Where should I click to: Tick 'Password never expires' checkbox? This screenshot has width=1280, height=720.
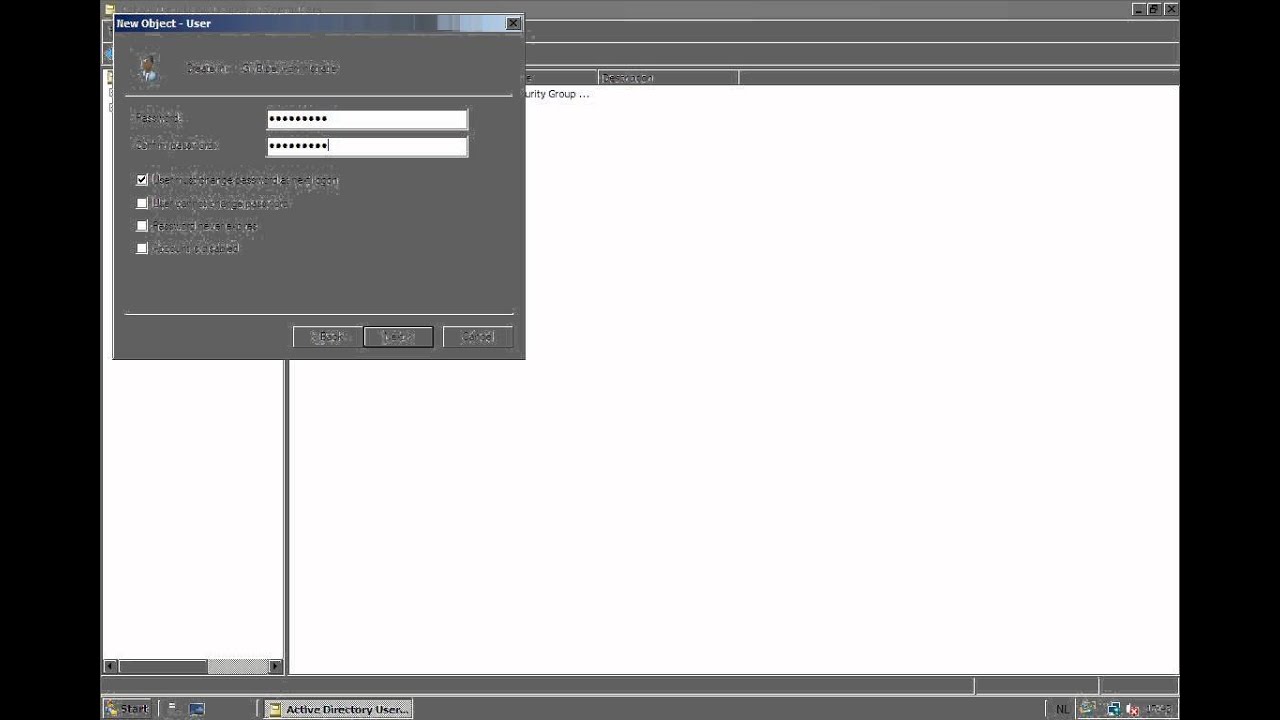(x=142, y=226)
